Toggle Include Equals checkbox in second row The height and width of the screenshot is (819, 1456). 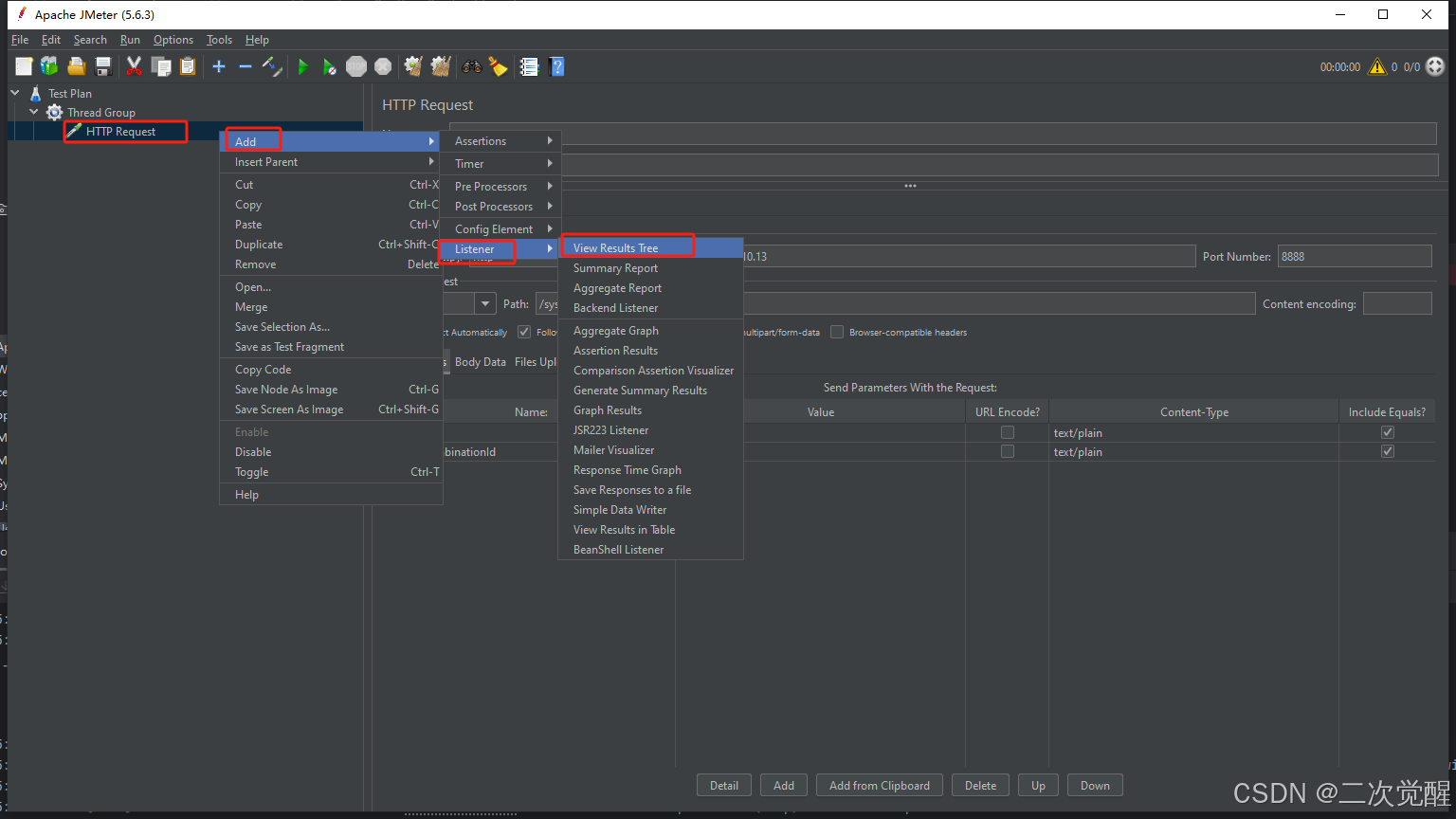pyautogui.click(x=1388, y=451)
